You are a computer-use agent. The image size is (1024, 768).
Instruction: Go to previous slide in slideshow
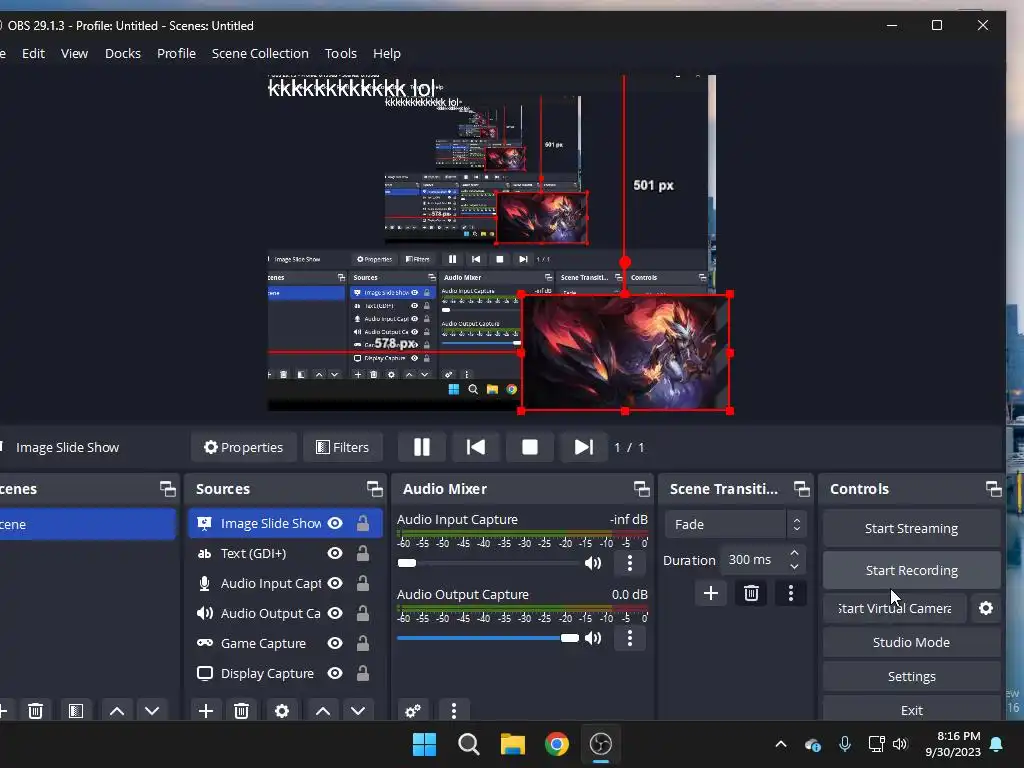point(475,447)
